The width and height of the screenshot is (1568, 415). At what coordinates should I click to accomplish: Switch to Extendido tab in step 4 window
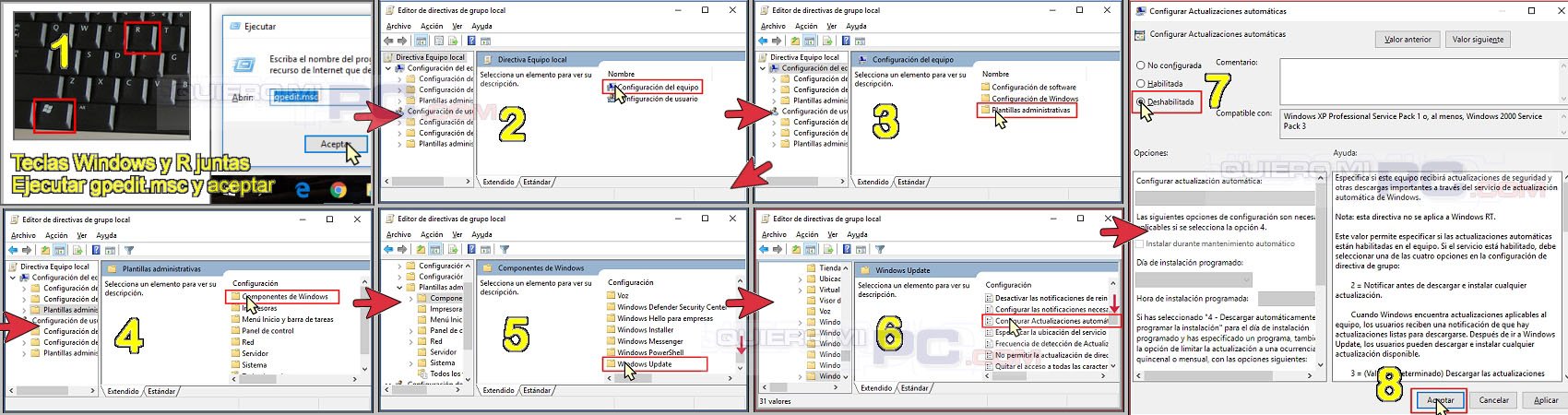pos(123,391)
